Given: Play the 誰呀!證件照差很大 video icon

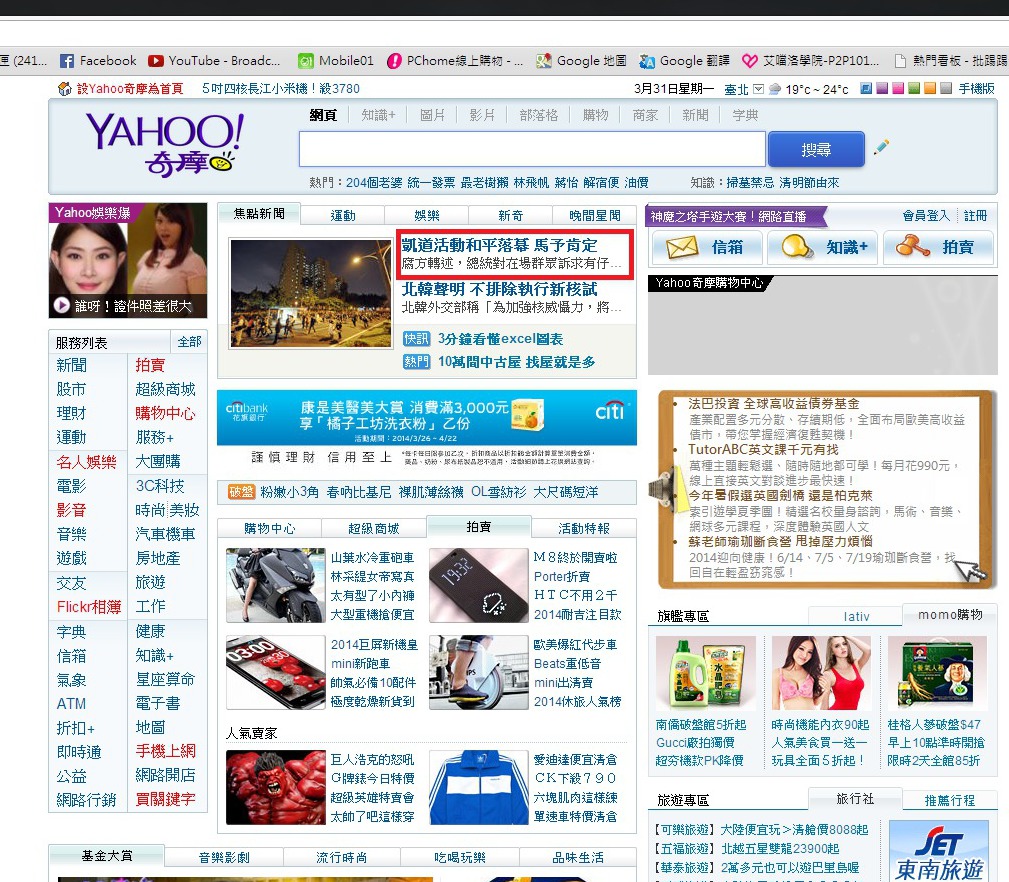Looking at the screenshot, I should [62, 305].
